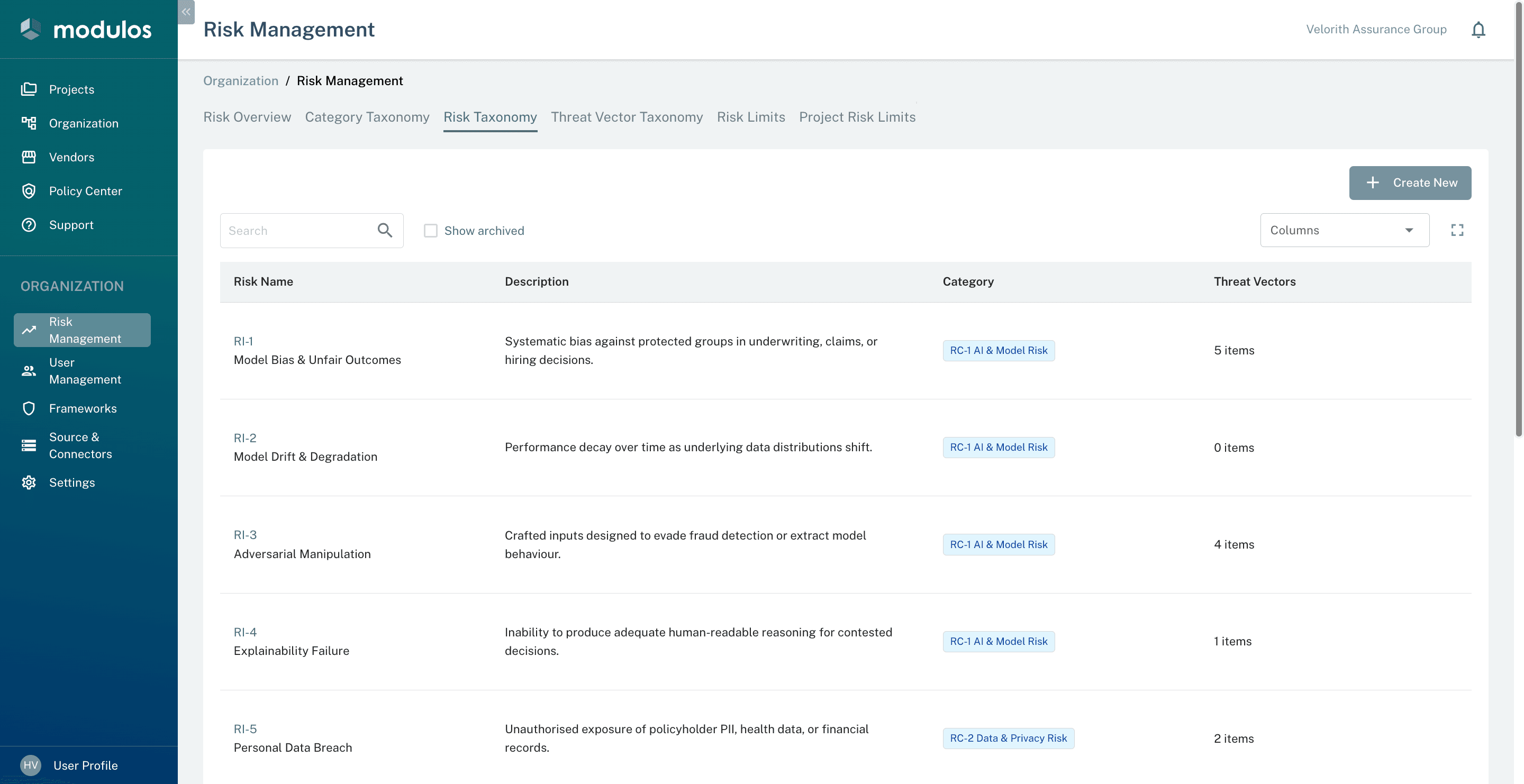
Task: Click the Description column header
Action: click(x=537, y=281)
